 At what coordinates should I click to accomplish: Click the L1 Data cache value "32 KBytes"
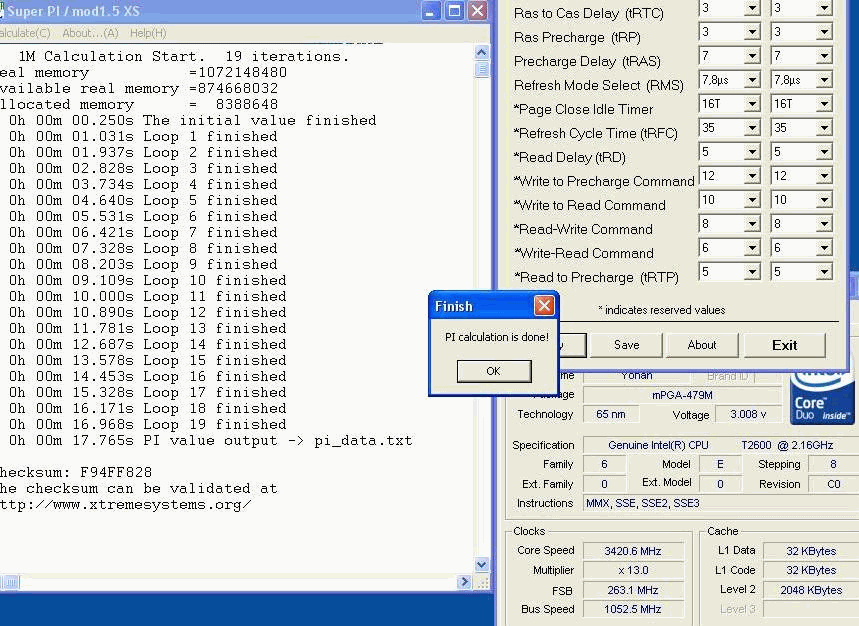coord(811,551)
